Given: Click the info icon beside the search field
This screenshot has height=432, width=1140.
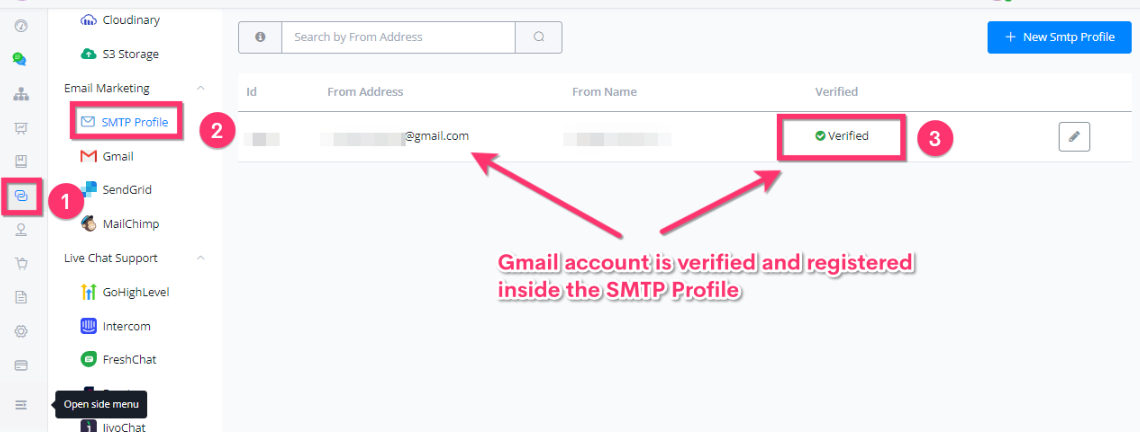Looking at the screenshot, I should [x=260, y=37].
